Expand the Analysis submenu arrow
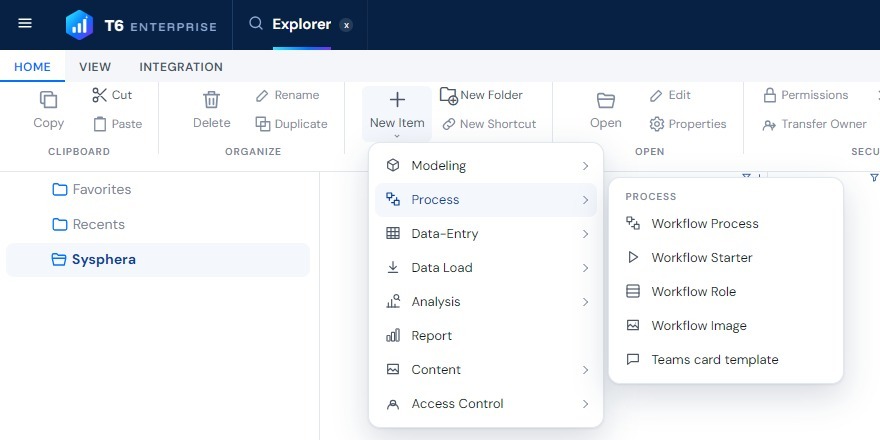The image size is (880, 440). coord(585,302)
